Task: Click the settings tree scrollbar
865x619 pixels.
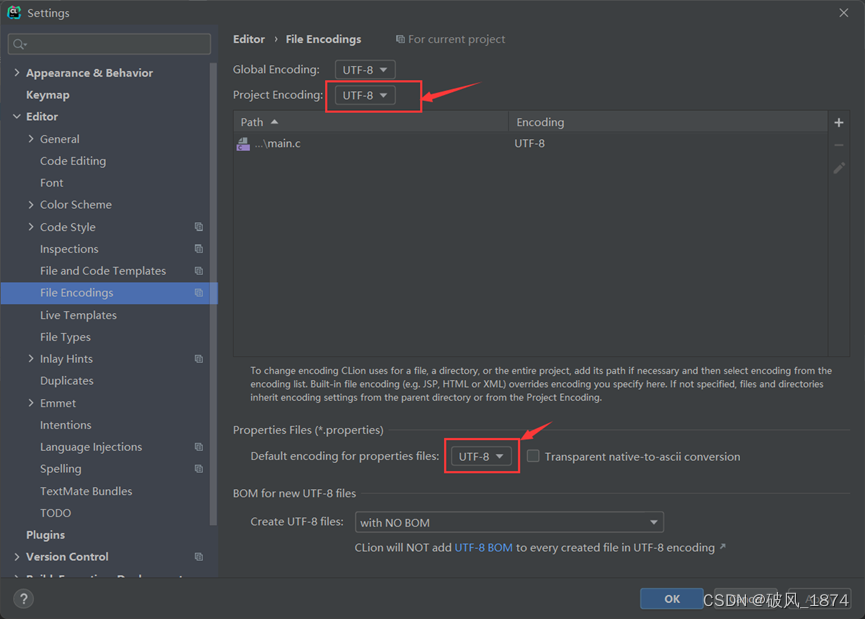Action: pyautogui.click(x=213, y=292)
